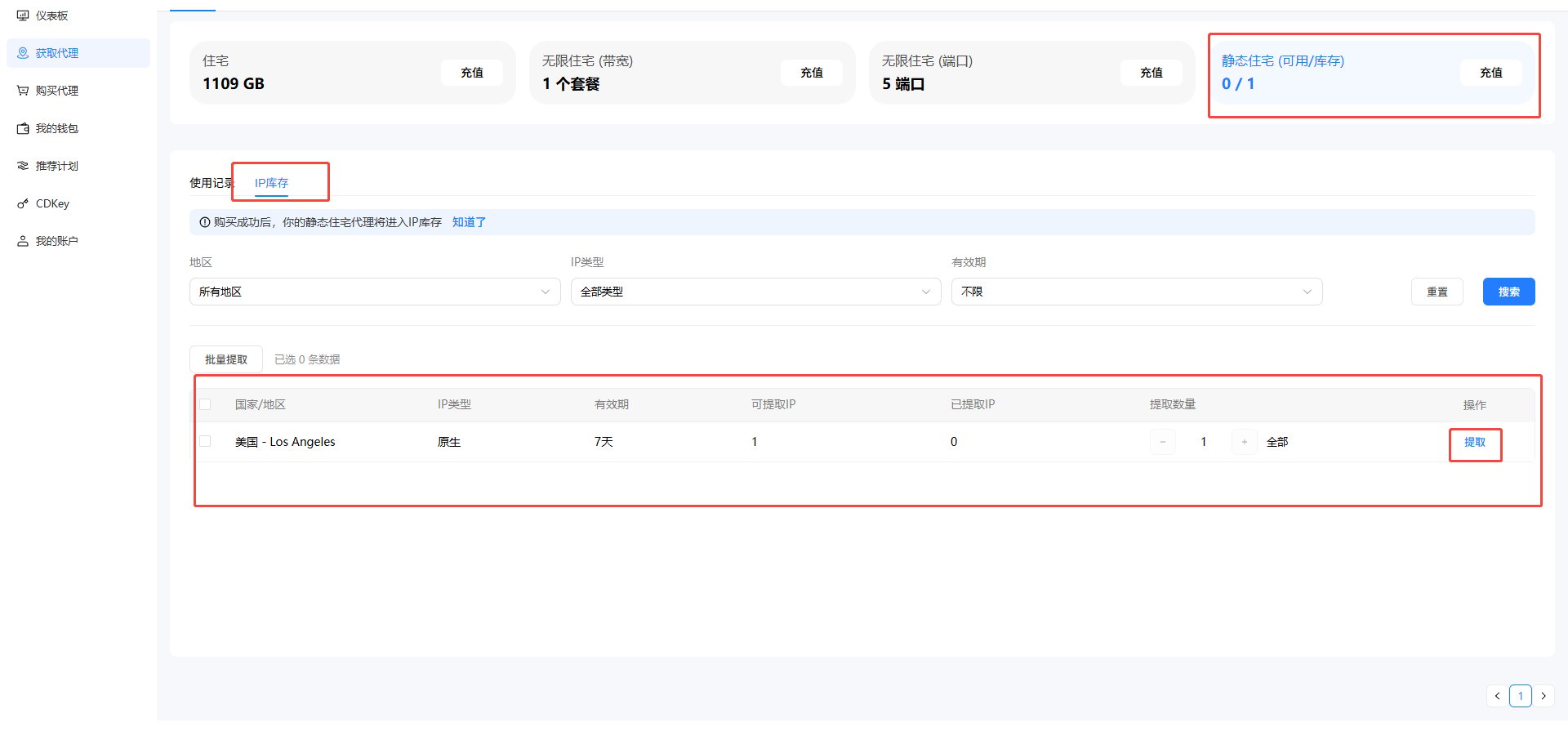
Task: Open 推荐计划 in the sidebar menu
Action: point(78,166)
